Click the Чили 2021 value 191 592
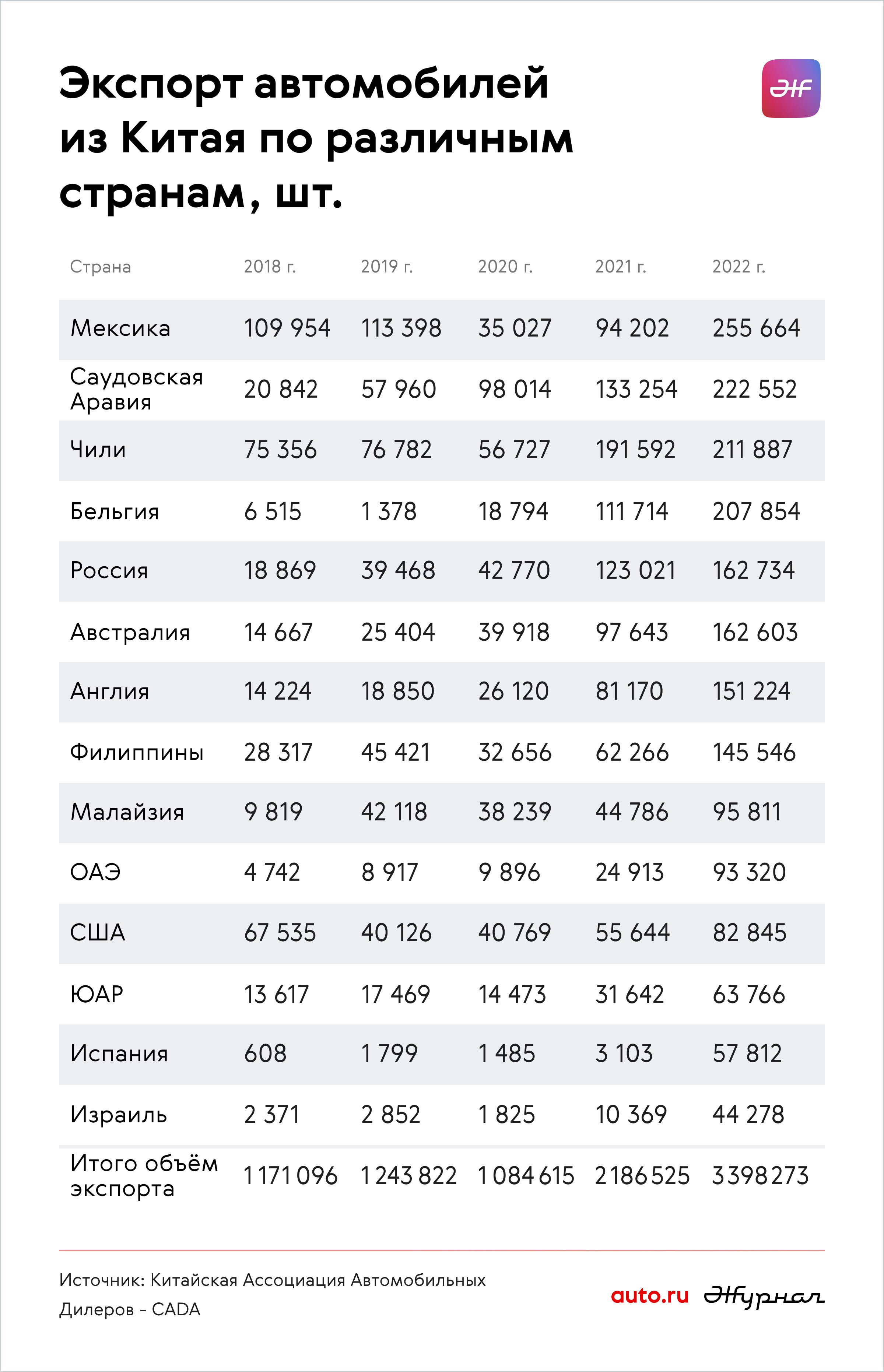 pos(635,449)
